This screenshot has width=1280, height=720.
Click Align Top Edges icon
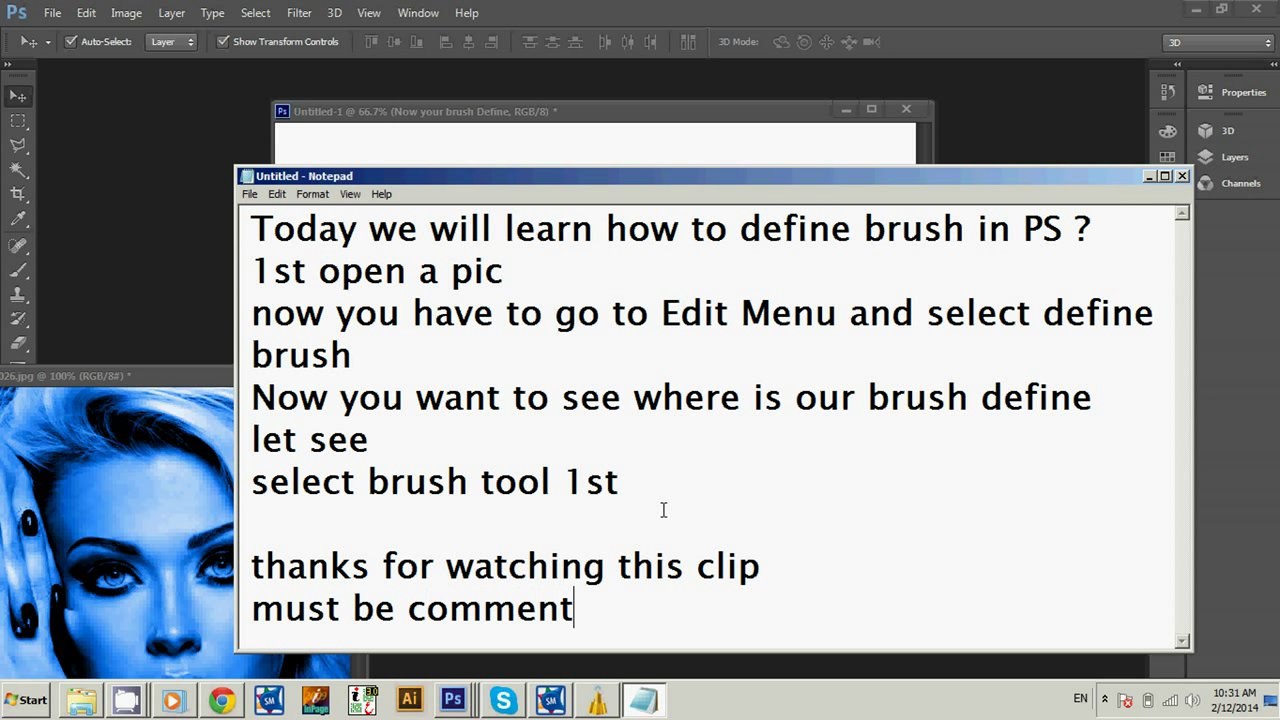tap(372, 42)
